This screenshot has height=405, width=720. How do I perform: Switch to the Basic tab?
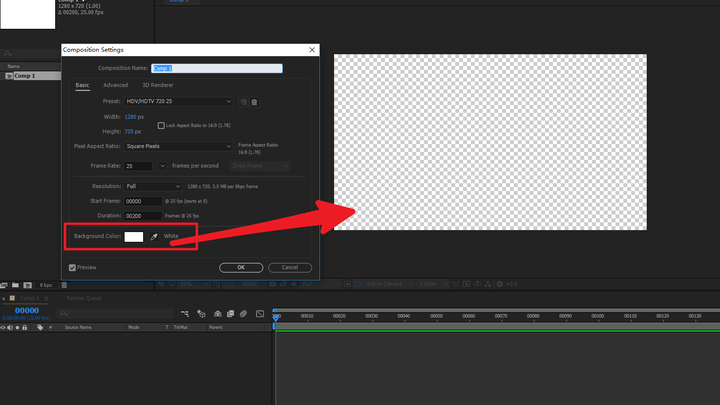pos(82,85)
